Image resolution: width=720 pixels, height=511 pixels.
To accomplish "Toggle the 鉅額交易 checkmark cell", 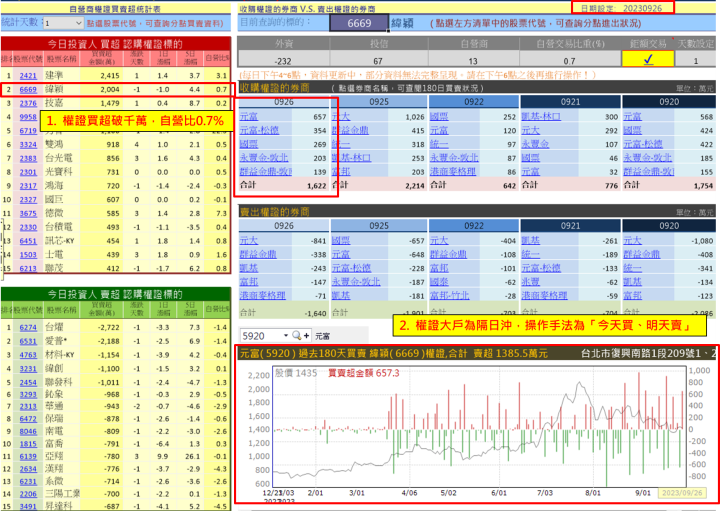I will click(x=648, y=59).
